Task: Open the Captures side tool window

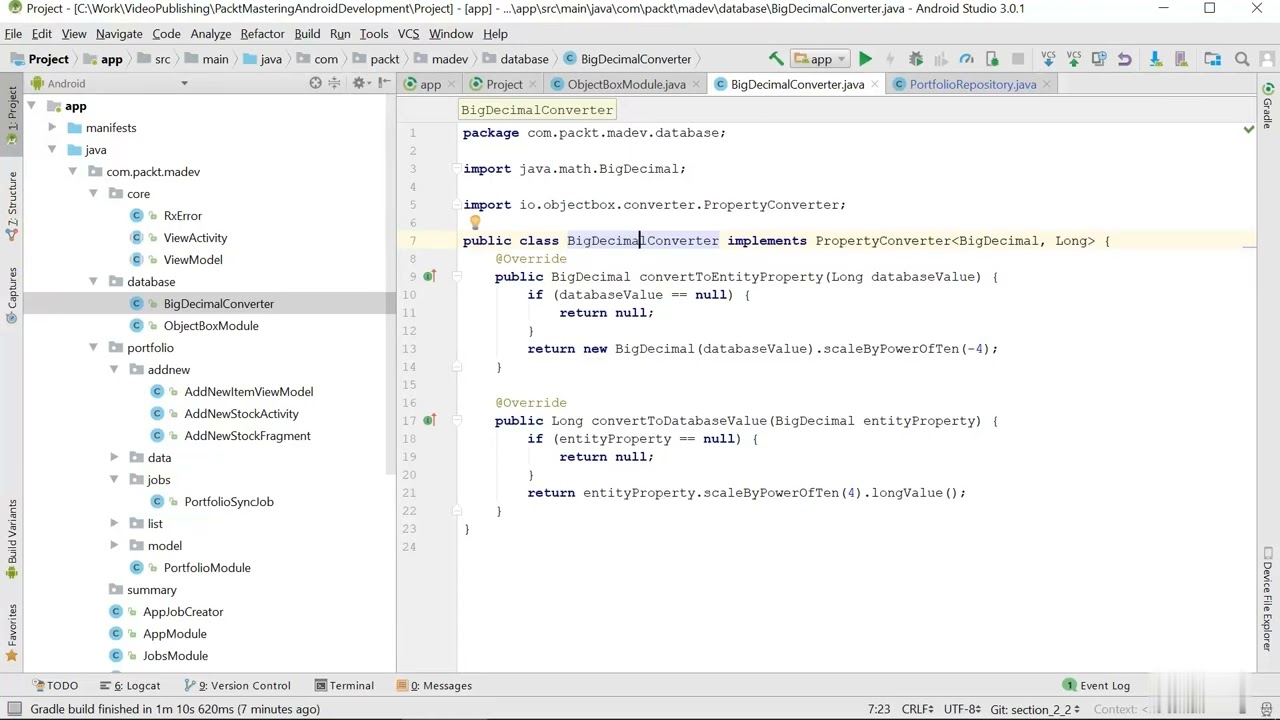Action: [x=12, y=296]
